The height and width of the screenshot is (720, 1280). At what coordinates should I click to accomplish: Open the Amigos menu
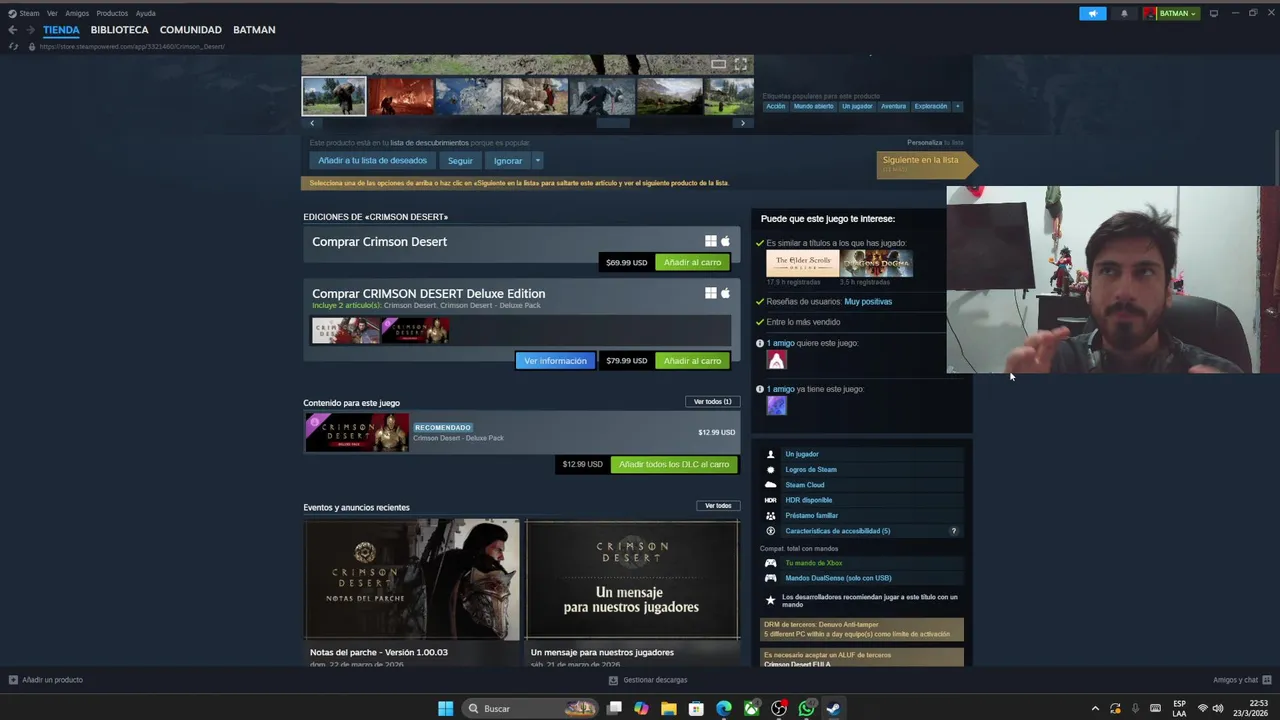[77, 13]
